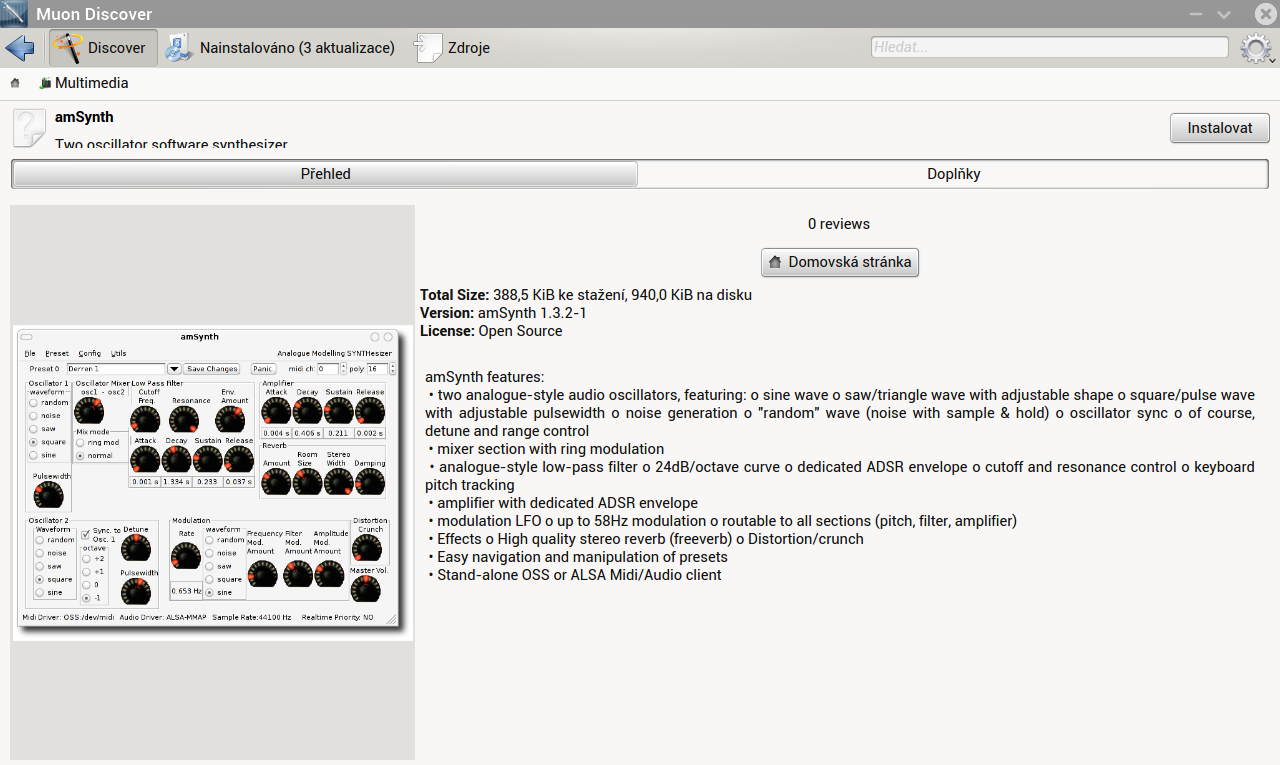Open the Zdroje sources view

point(453,47)
